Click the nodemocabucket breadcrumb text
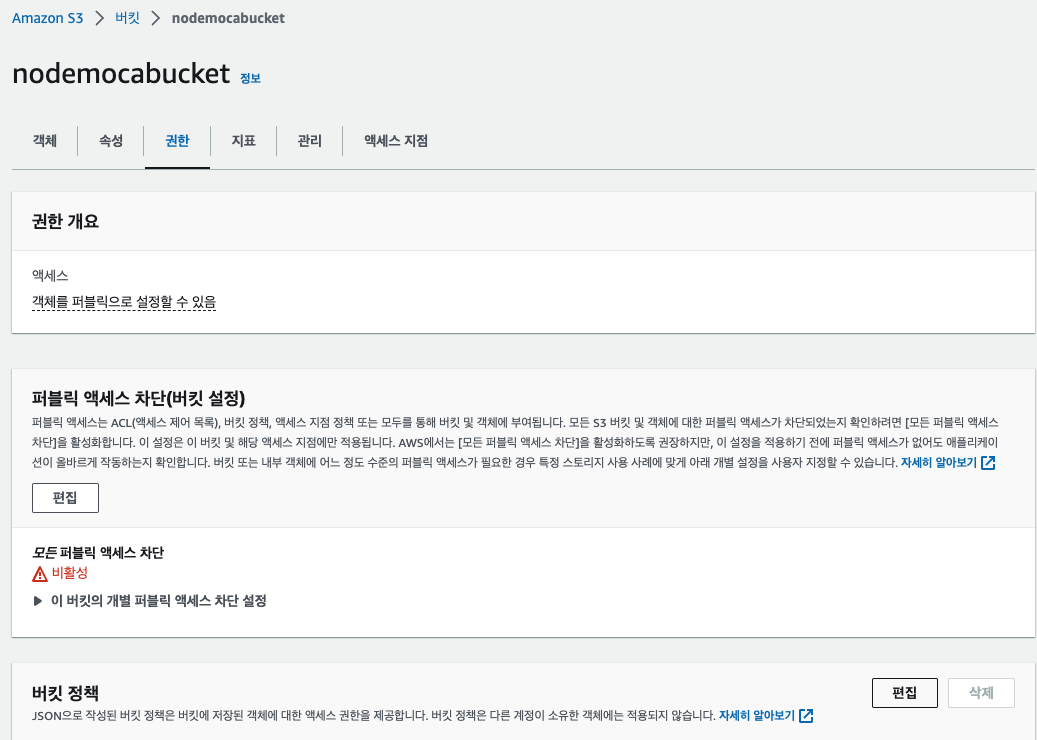The image size is (1037, 740). point(228,18)
